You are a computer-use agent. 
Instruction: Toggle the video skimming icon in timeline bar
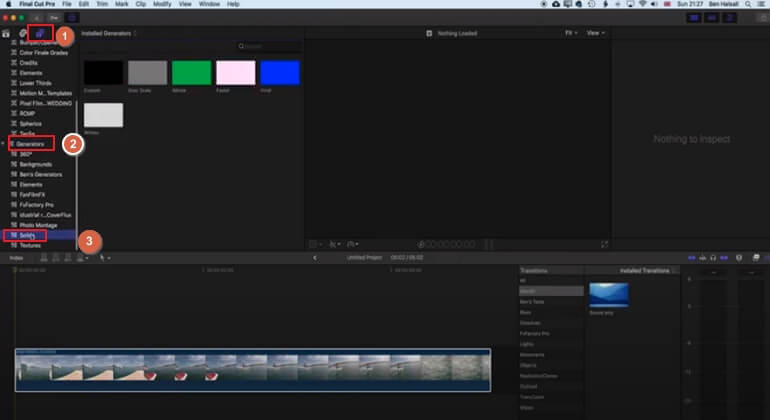click(691, 258)
